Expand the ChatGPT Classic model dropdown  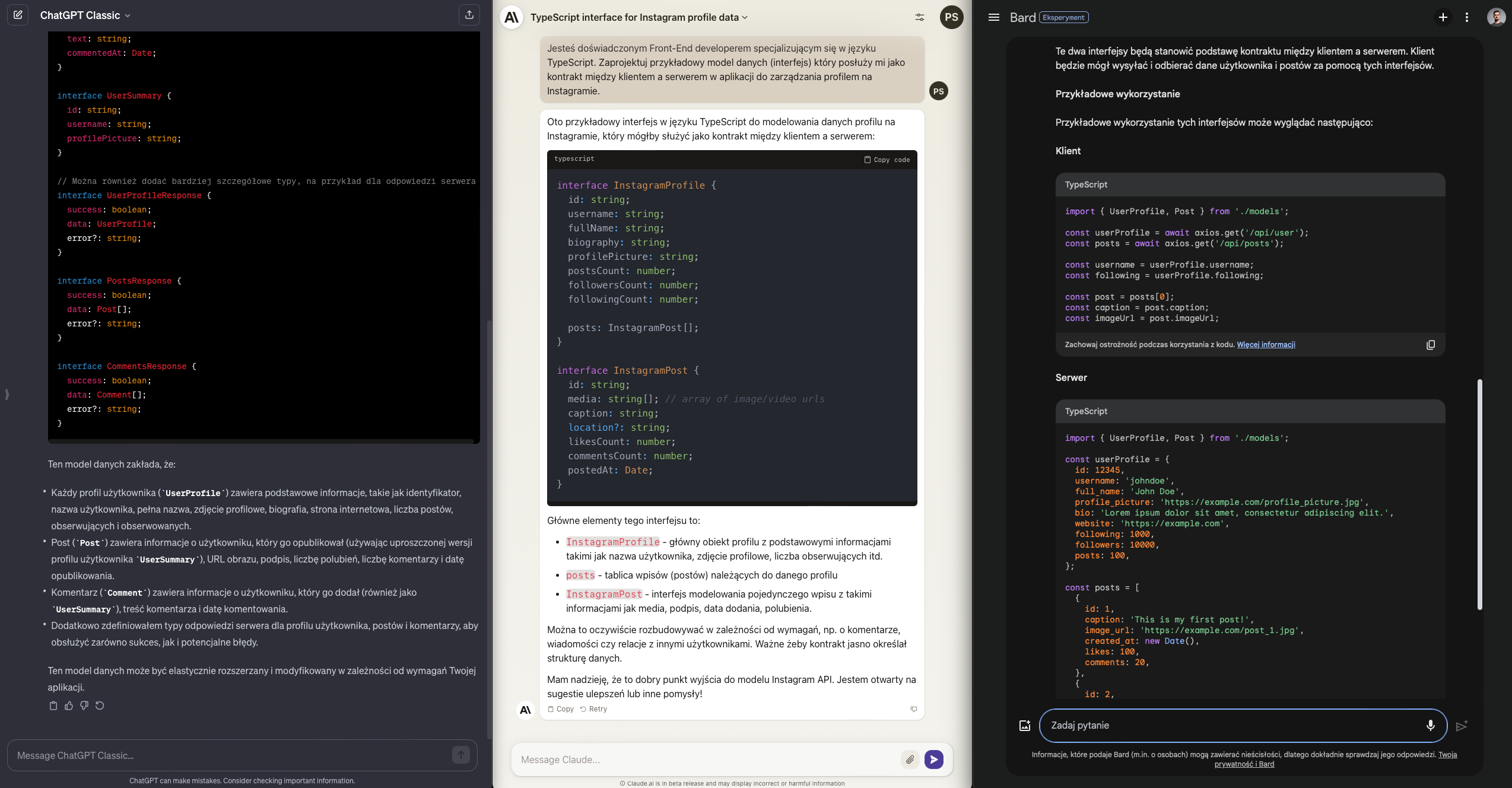click(127, 15)
